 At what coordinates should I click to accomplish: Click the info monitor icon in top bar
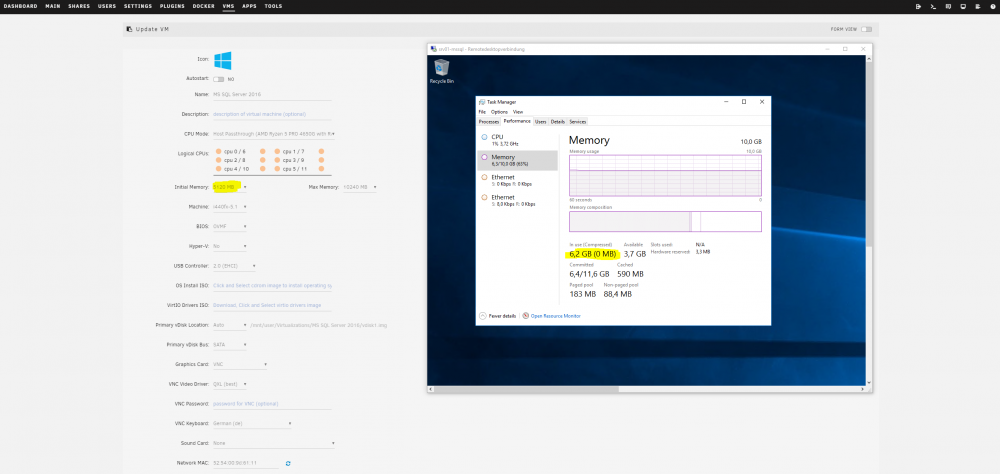963,6
